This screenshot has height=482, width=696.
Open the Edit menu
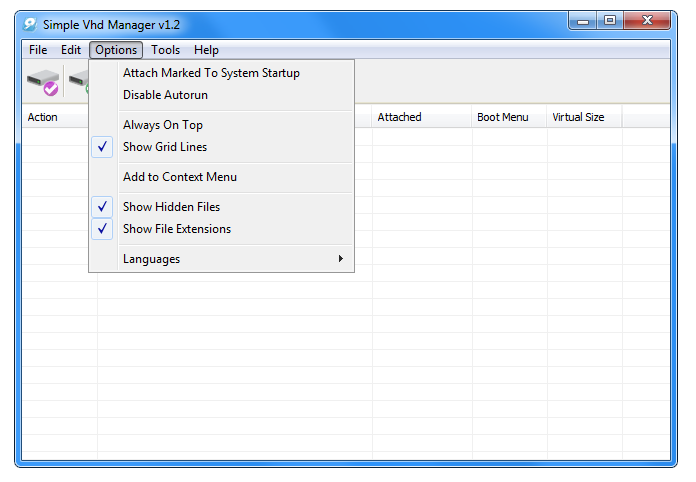click(71, 50)
